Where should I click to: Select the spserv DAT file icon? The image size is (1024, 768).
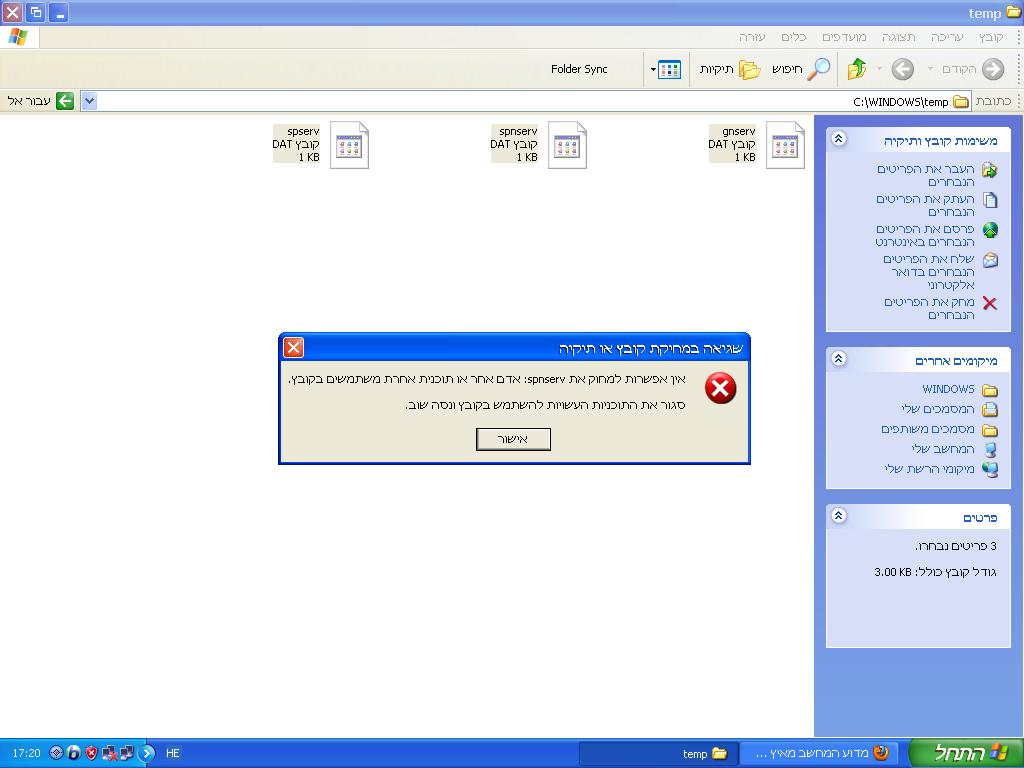349,146
